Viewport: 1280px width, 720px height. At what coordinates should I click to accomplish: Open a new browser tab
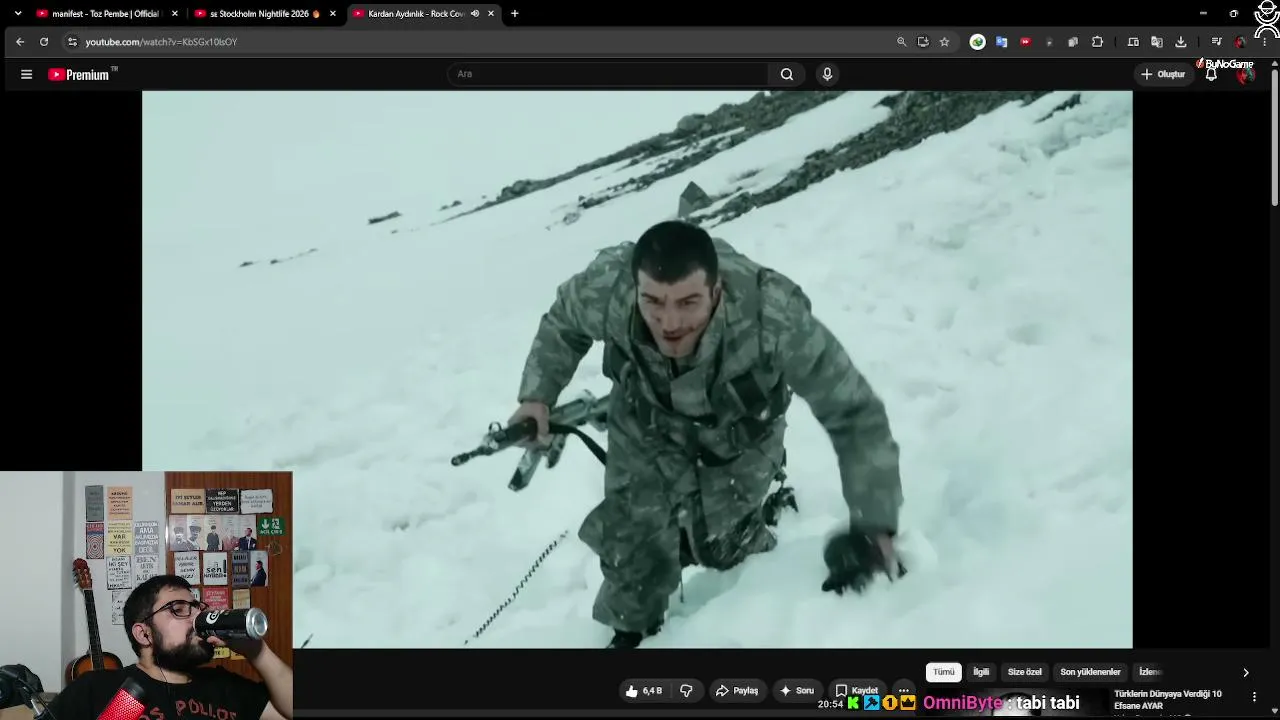click(515, 14)
